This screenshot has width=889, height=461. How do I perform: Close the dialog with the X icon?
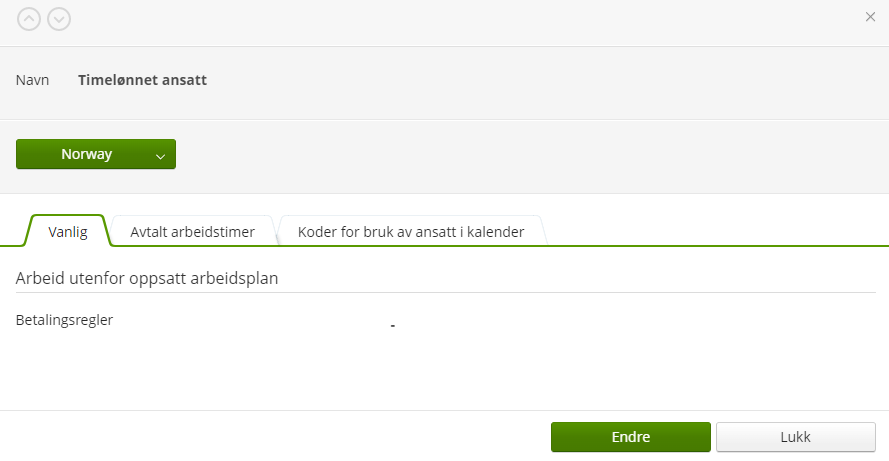[x=870, y=17]
